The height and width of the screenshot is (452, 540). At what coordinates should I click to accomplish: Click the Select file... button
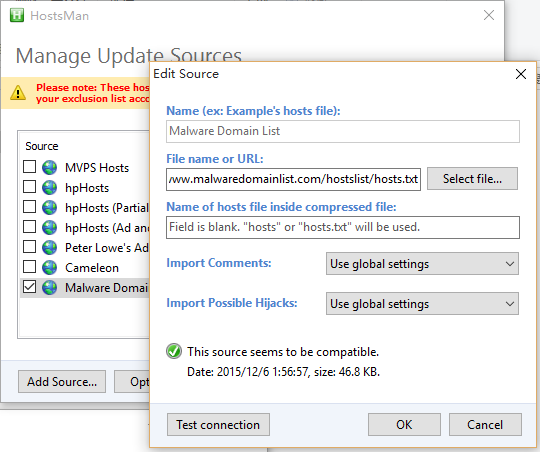click(472, 179)
